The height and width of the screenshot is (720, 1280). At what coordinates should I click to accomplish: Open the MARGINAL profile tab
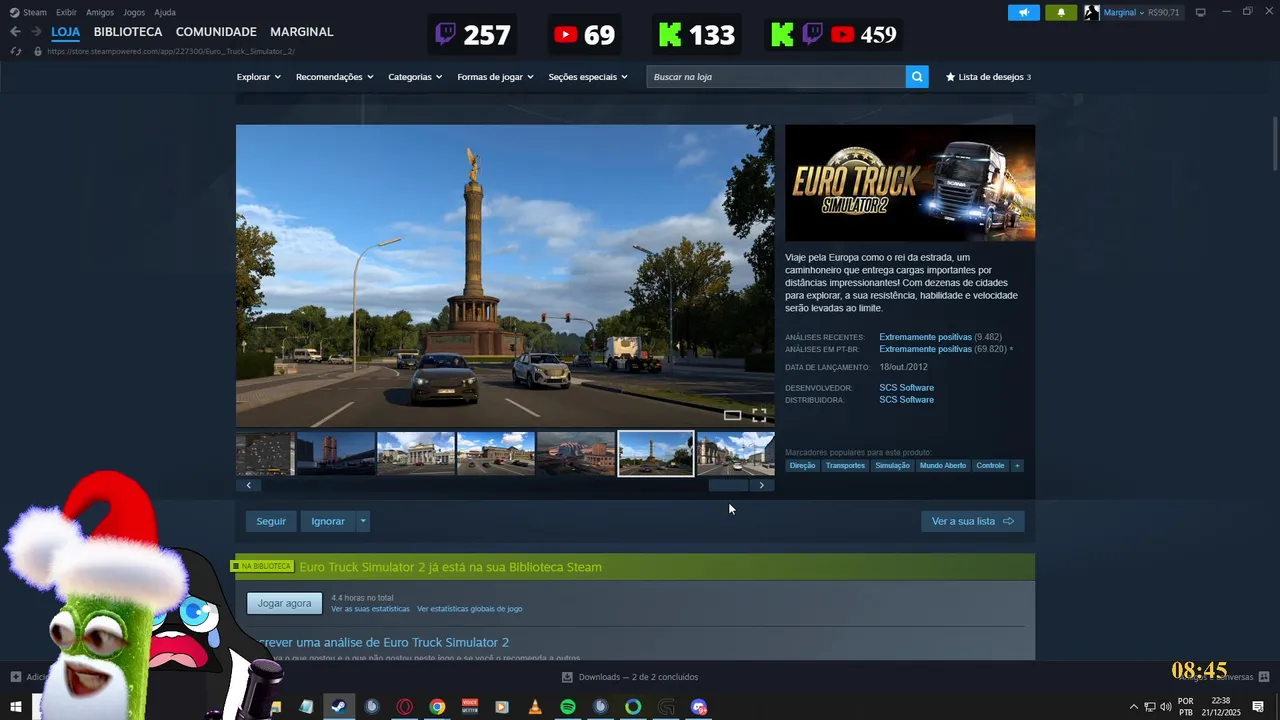(x=302, y=32)
